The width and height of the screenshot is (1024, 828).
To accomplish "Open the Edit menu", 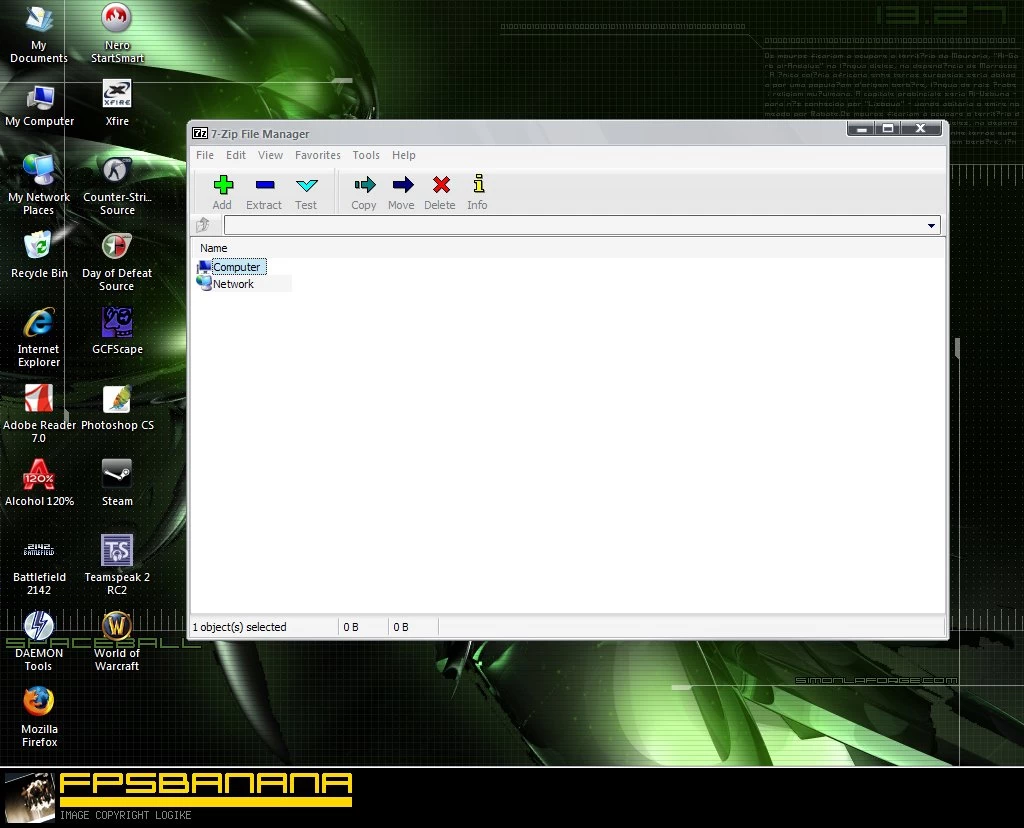I will (x=236, y=155).
